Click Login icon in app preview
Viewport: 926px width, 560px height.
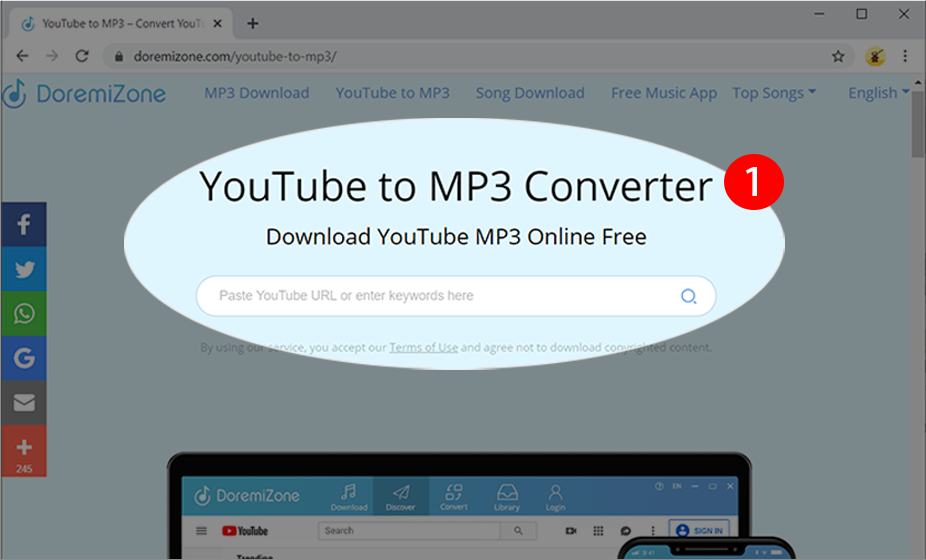pos(555,497)
